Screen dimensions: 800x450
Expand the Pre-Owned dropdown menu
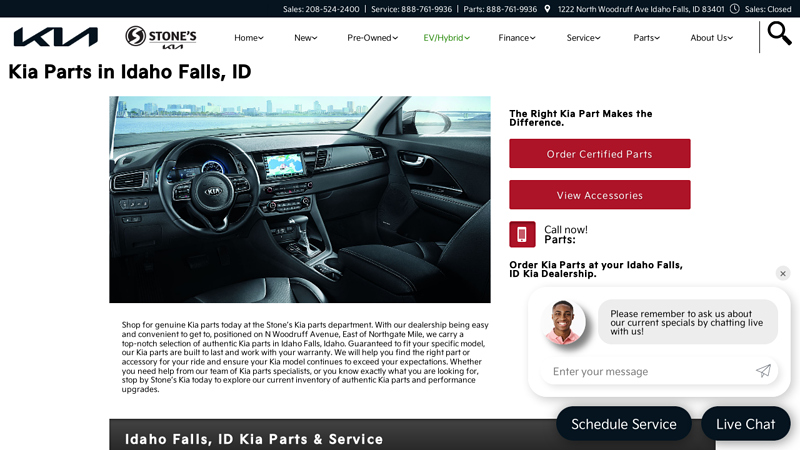(372, 38)
